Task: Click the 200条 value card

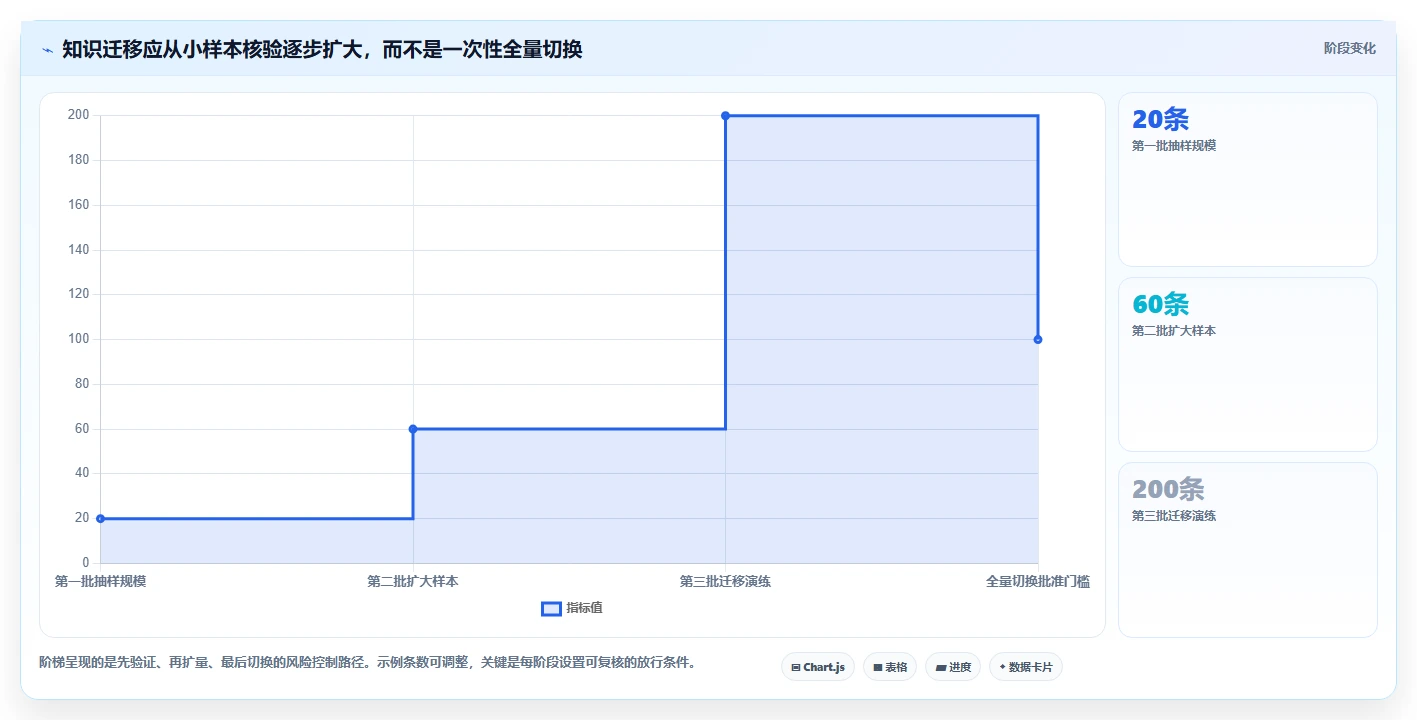Action: tap(1247, 549)
